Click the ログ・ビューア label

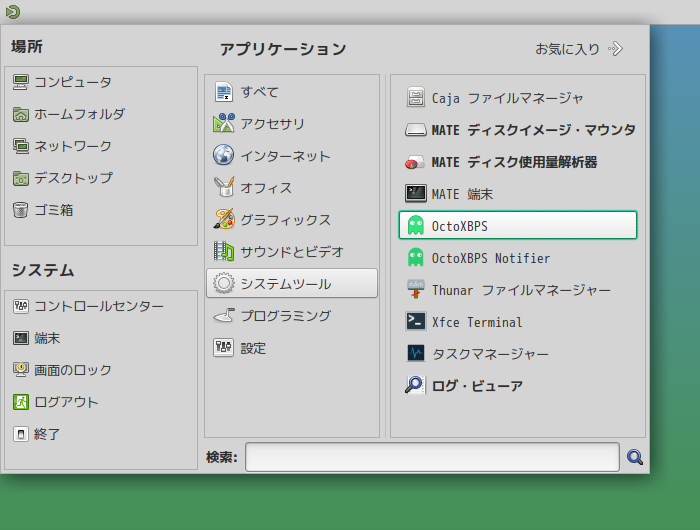click(x=477, y=386)
